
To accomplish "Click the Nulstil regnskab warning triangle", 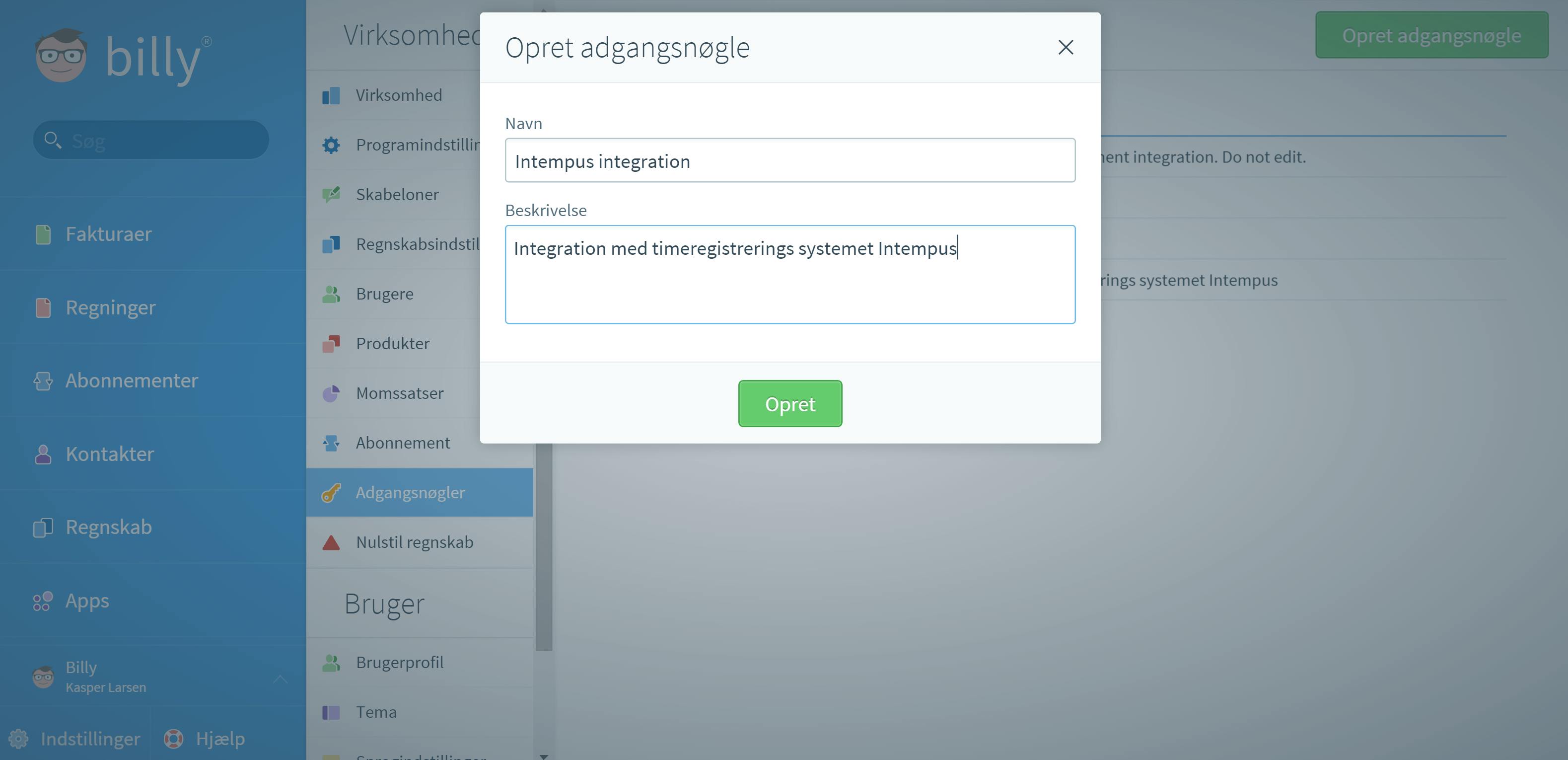I will click(x=331, y=542).
